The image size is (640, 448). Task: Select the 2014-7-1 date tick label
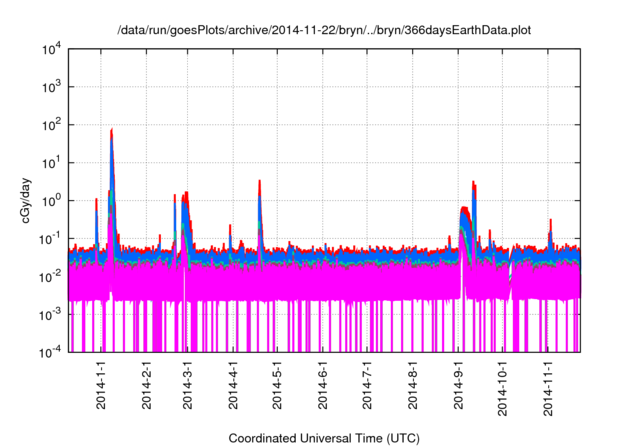point(367,388)
